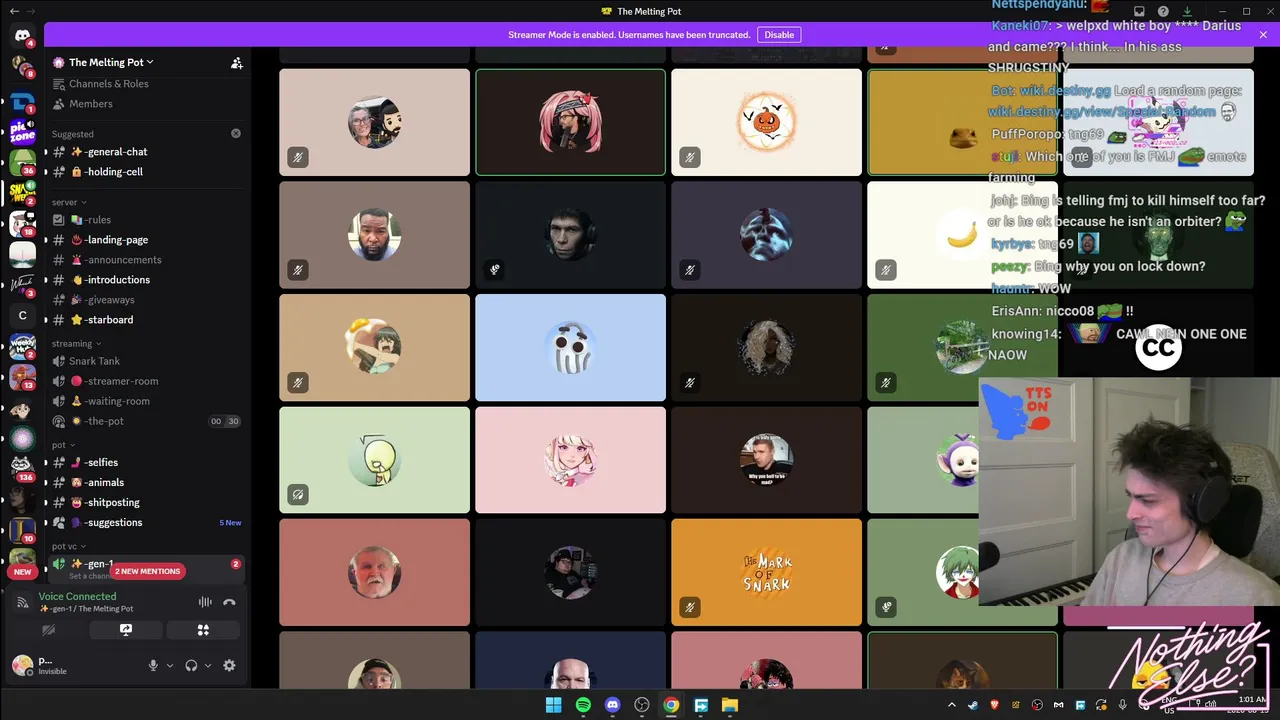Go back with the left arrow
The height and width of the screenshot is (720, 1280).
[x=14, y=11]
